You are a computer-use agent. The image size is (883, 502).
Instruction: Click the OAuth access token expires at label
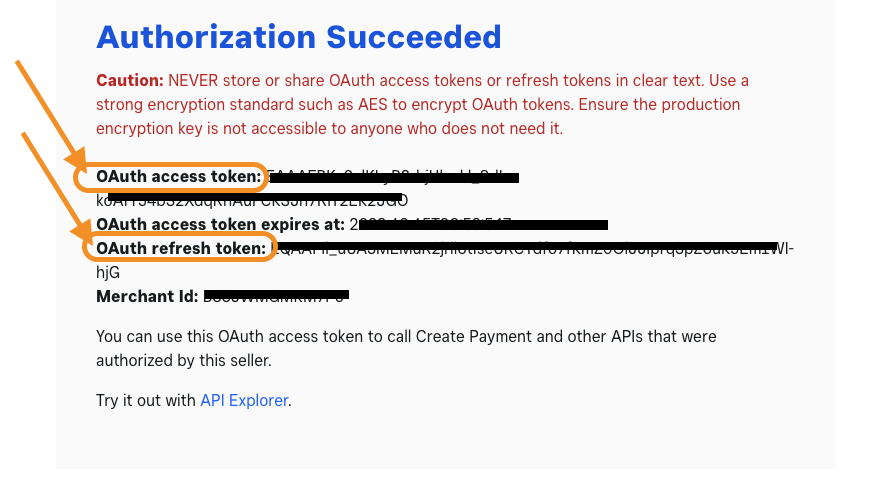point(220,224)
